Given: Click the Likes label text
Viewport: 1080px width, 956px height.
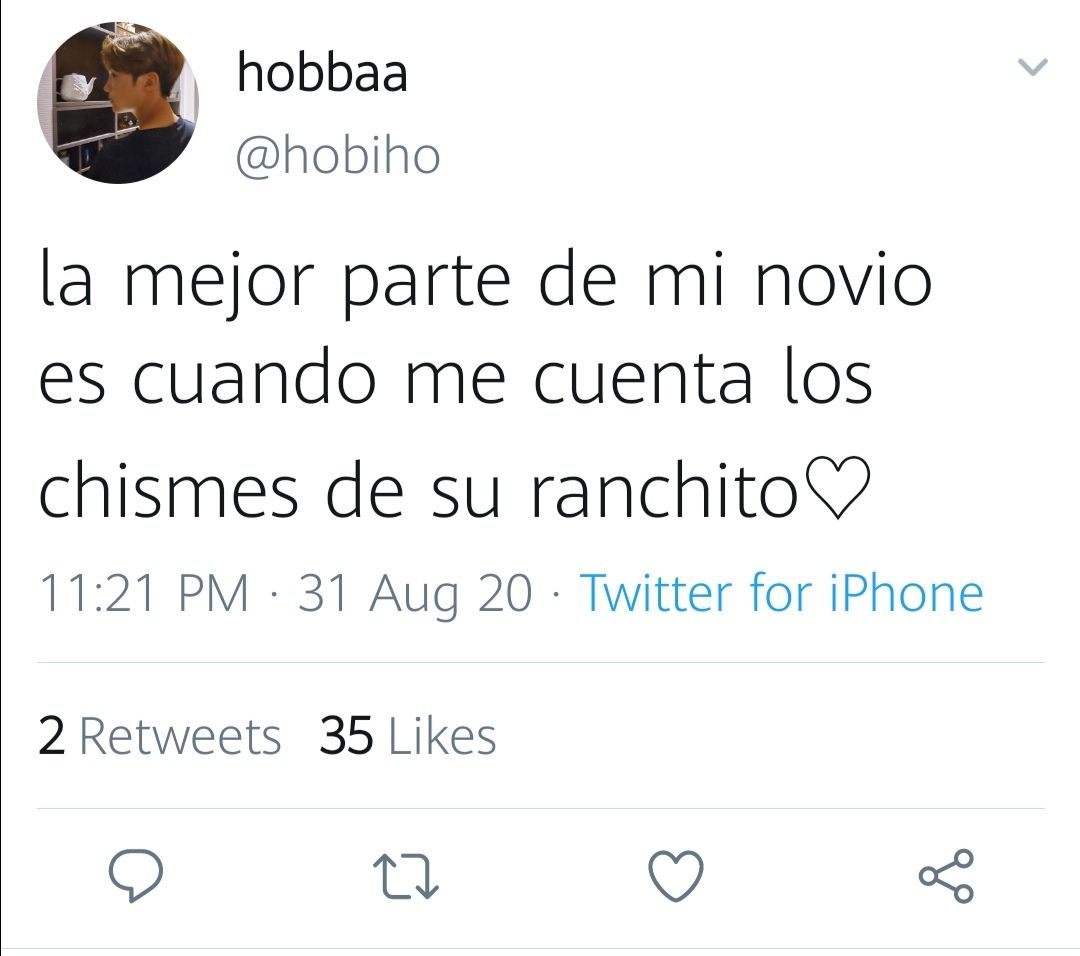Looking at the screenshot, I should pyautogui.click(x=442, y=736).
